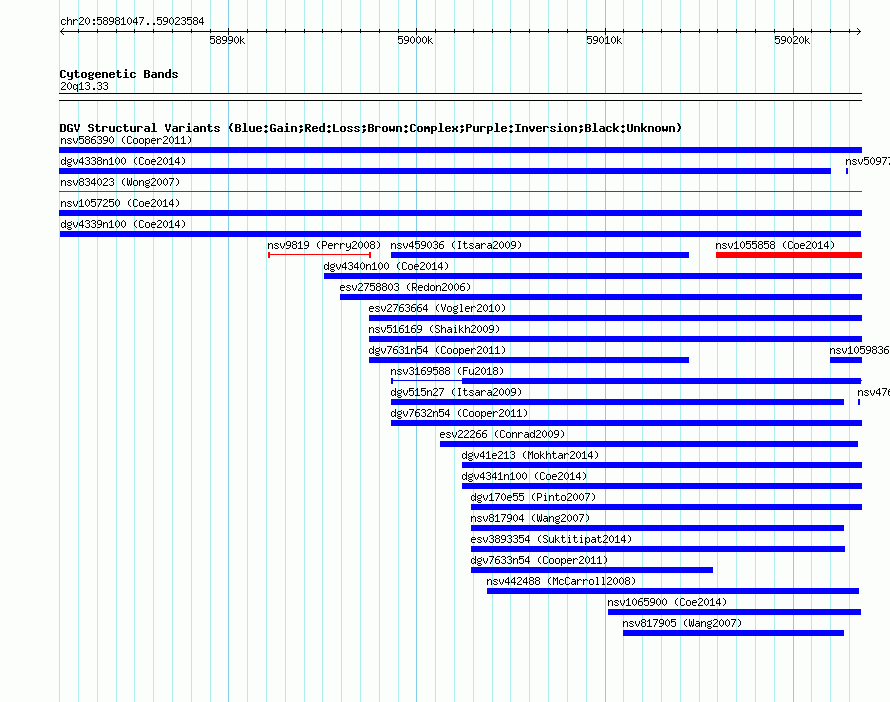Open the nsv3169588 (Fu2018) label

tap(447, 371)
